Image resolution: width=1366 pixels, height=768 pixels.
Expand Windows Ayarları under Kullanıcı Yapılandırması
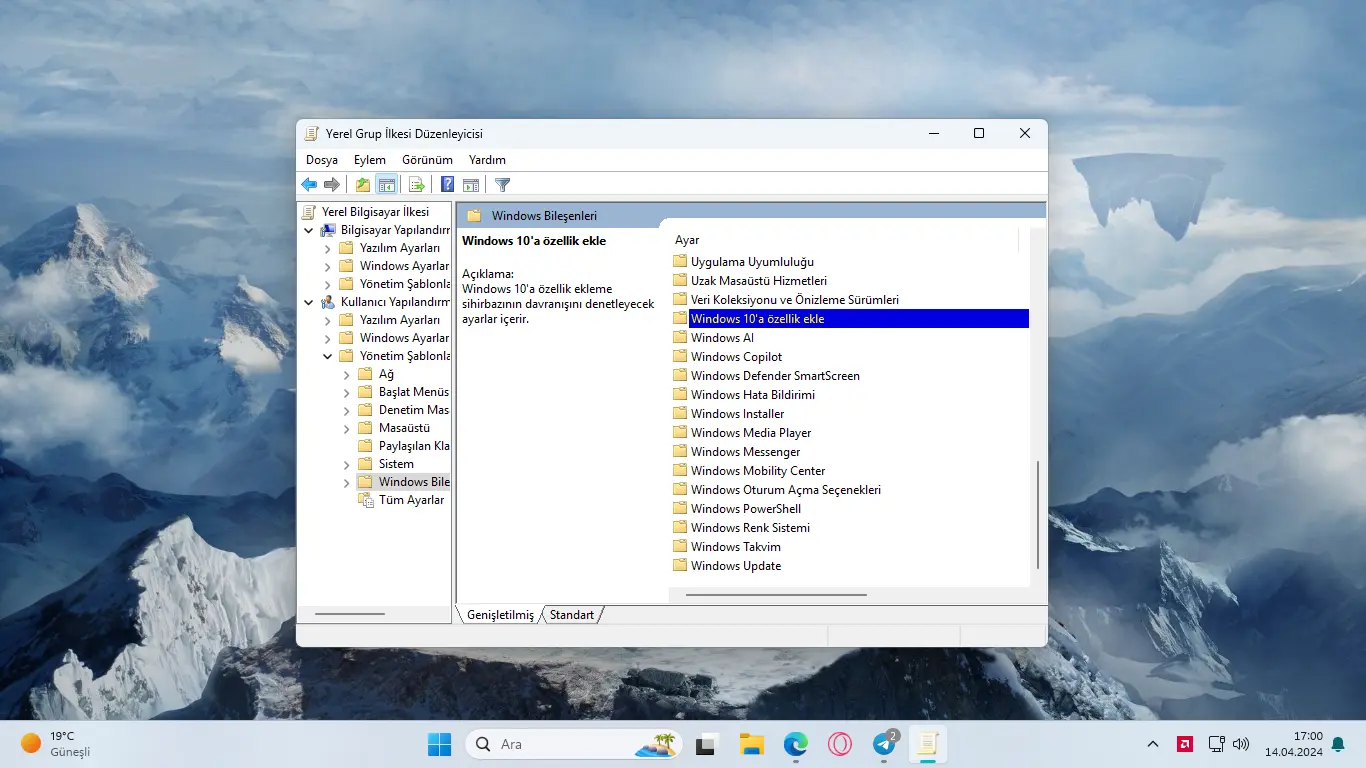point(328,338)
